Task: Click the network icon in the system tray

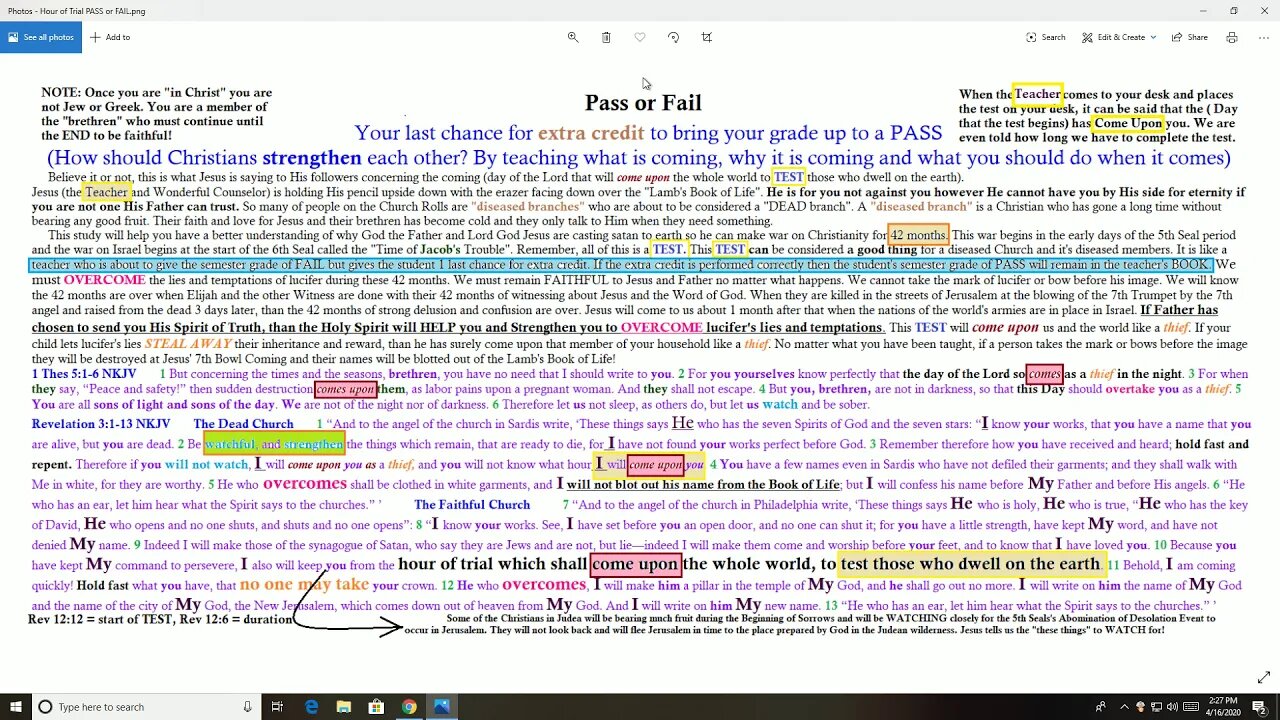Action: (1156, 707)
